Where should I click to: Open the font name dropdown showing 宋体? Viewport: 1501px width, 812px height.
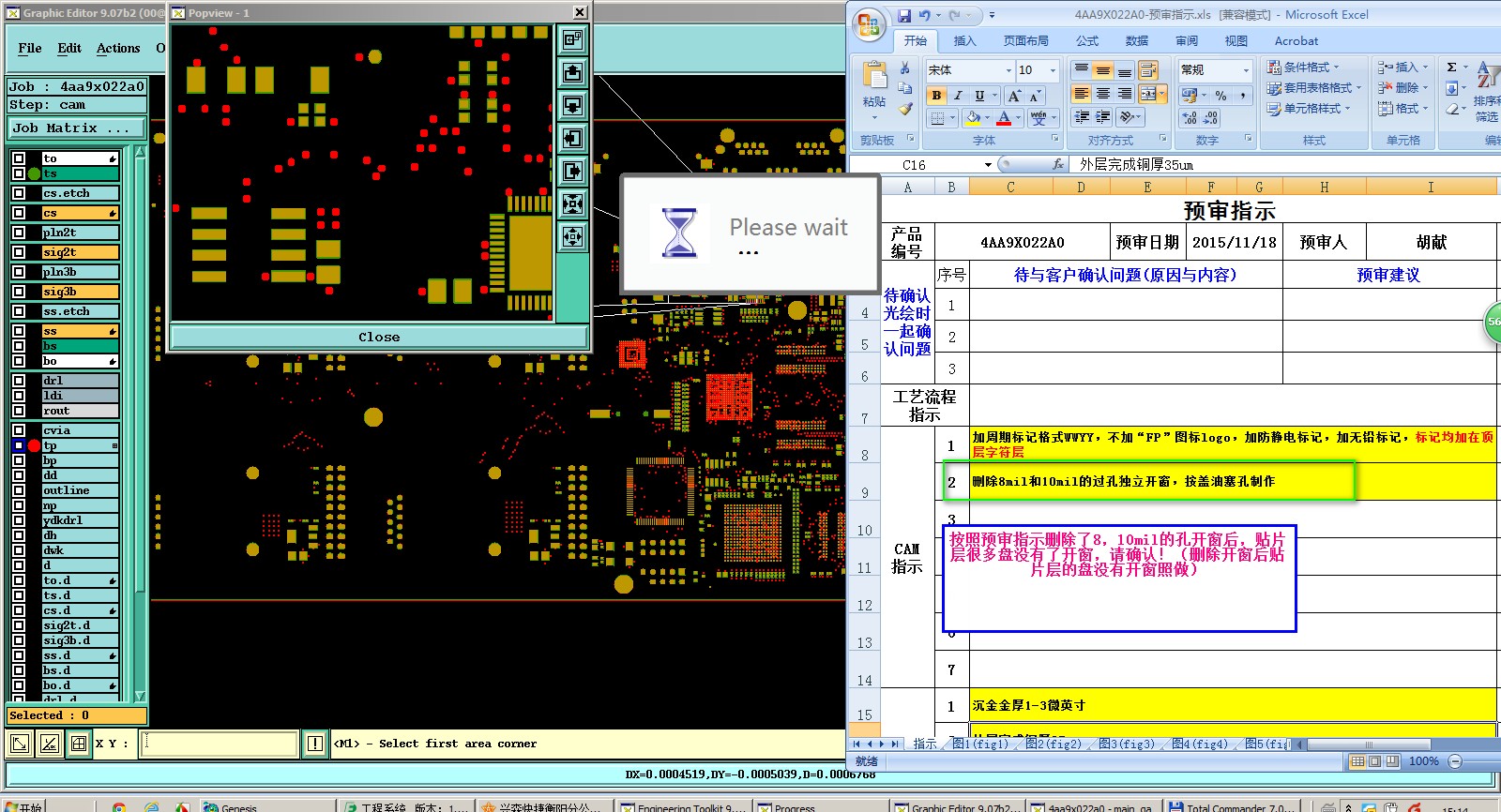(x=1008, y=70)
